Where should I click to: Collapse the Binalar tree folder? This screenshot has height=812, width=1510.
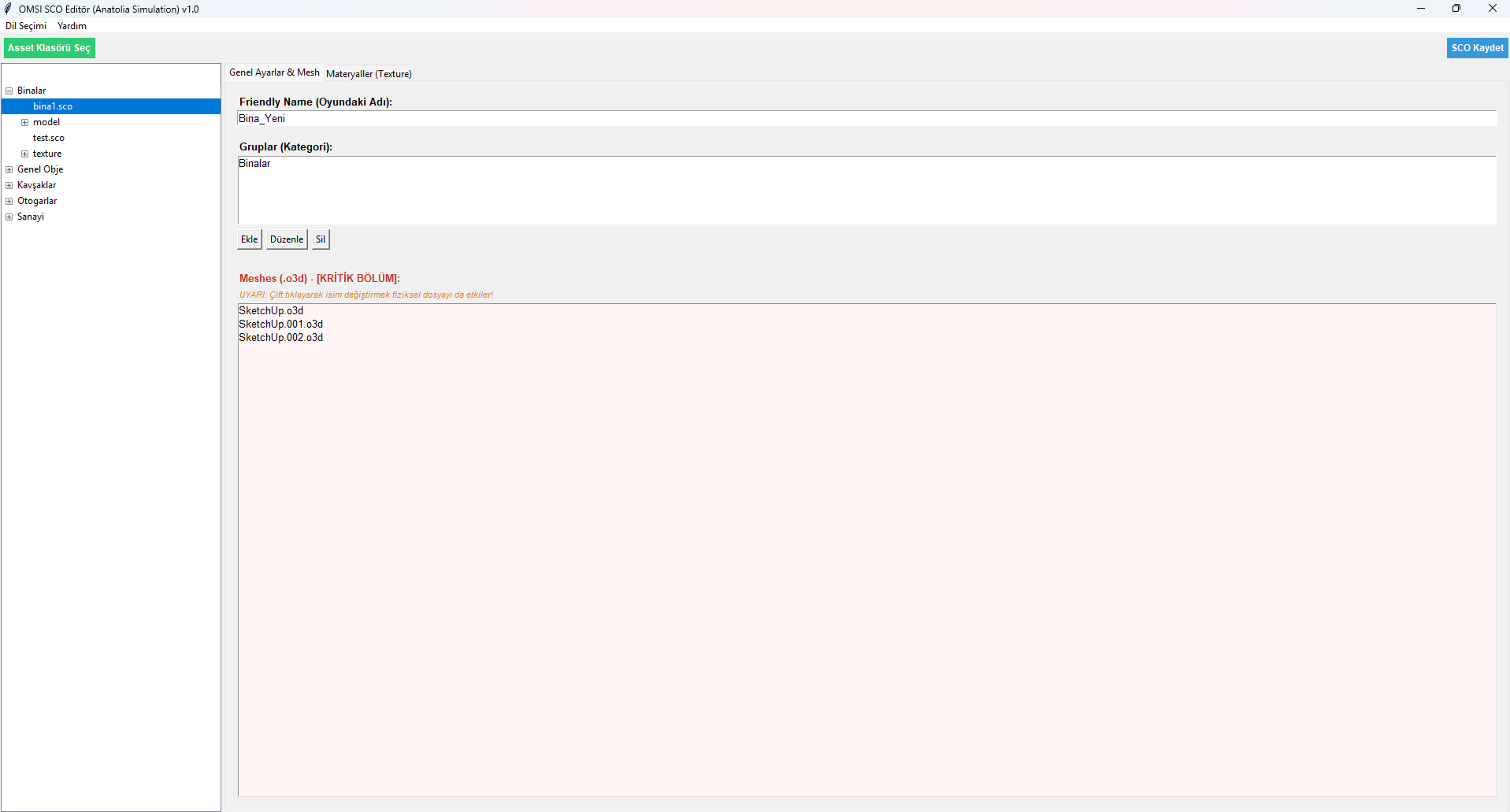[9, 91]
